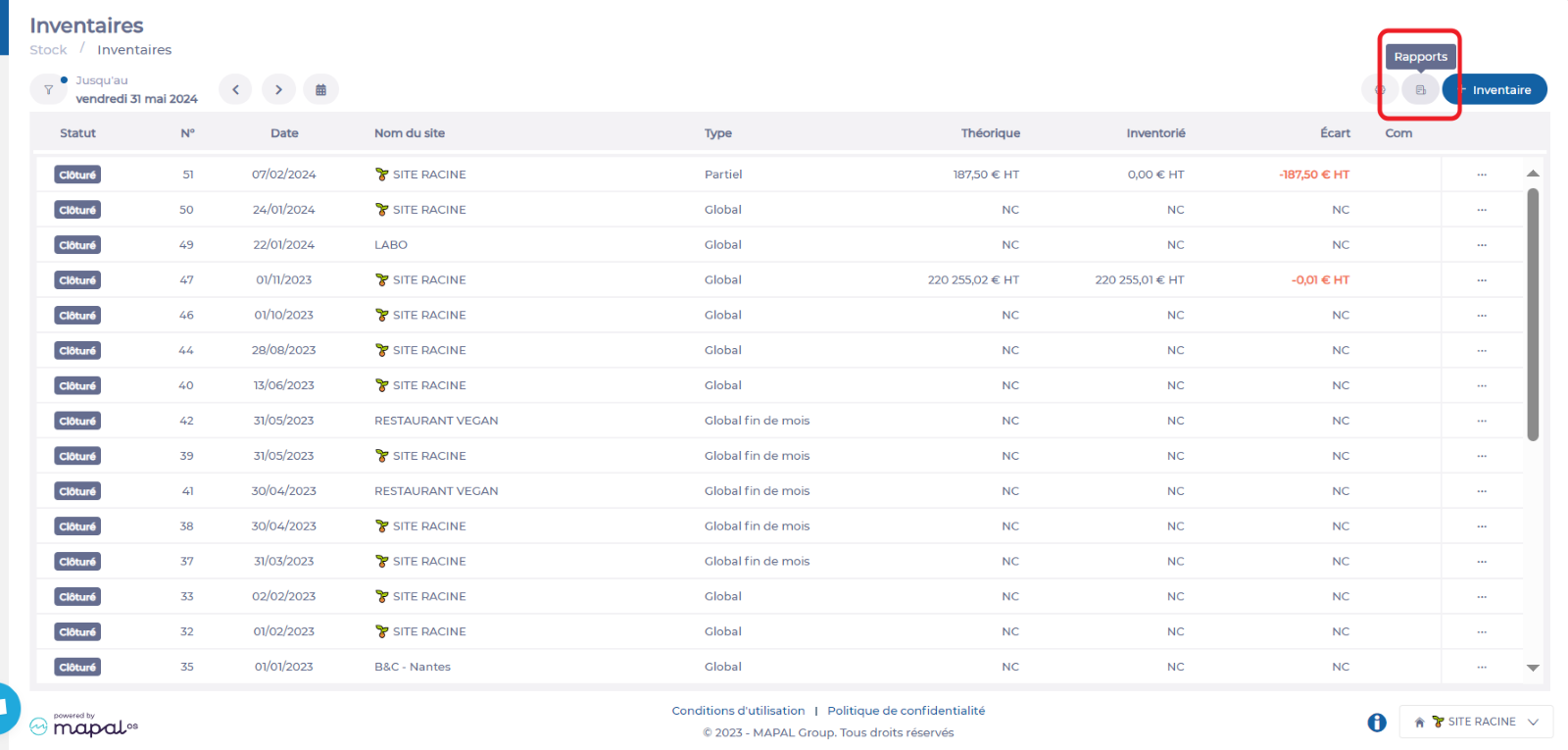Screen dimensions: 1568x750
Task: Click the mapal OS logo
Action: [x=83, y=725]
